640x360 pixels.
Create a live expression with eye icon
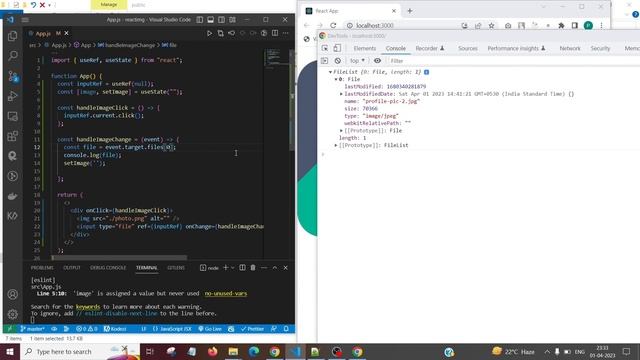378,61
